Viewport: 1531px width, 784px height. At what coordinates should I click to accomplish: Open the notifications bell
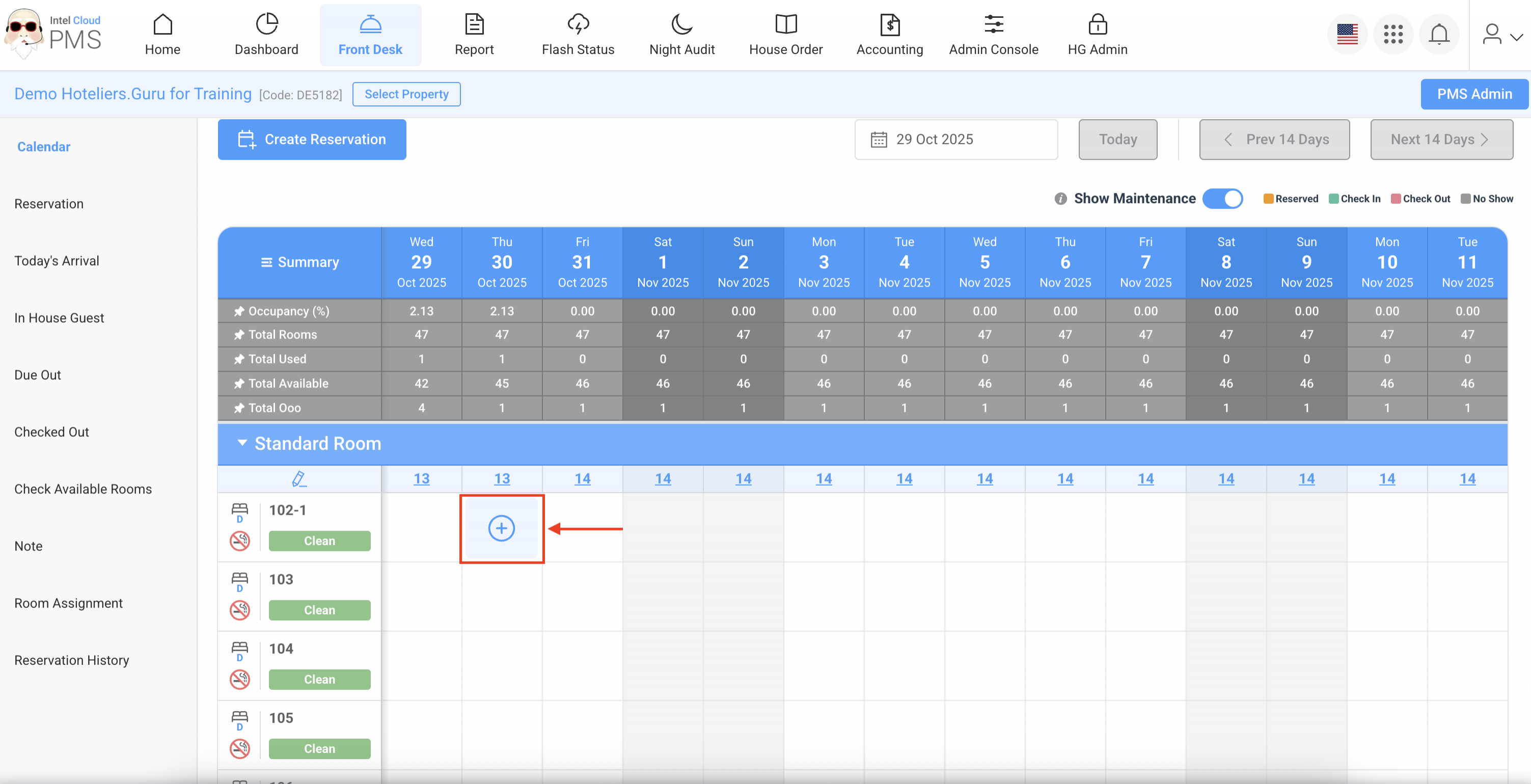(1438, 35)
